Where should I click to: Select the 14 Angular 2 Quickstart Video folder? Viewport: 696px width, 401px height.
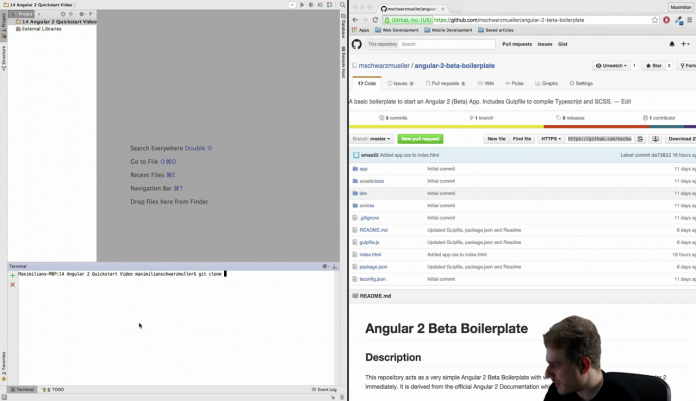tap(56, 21)
